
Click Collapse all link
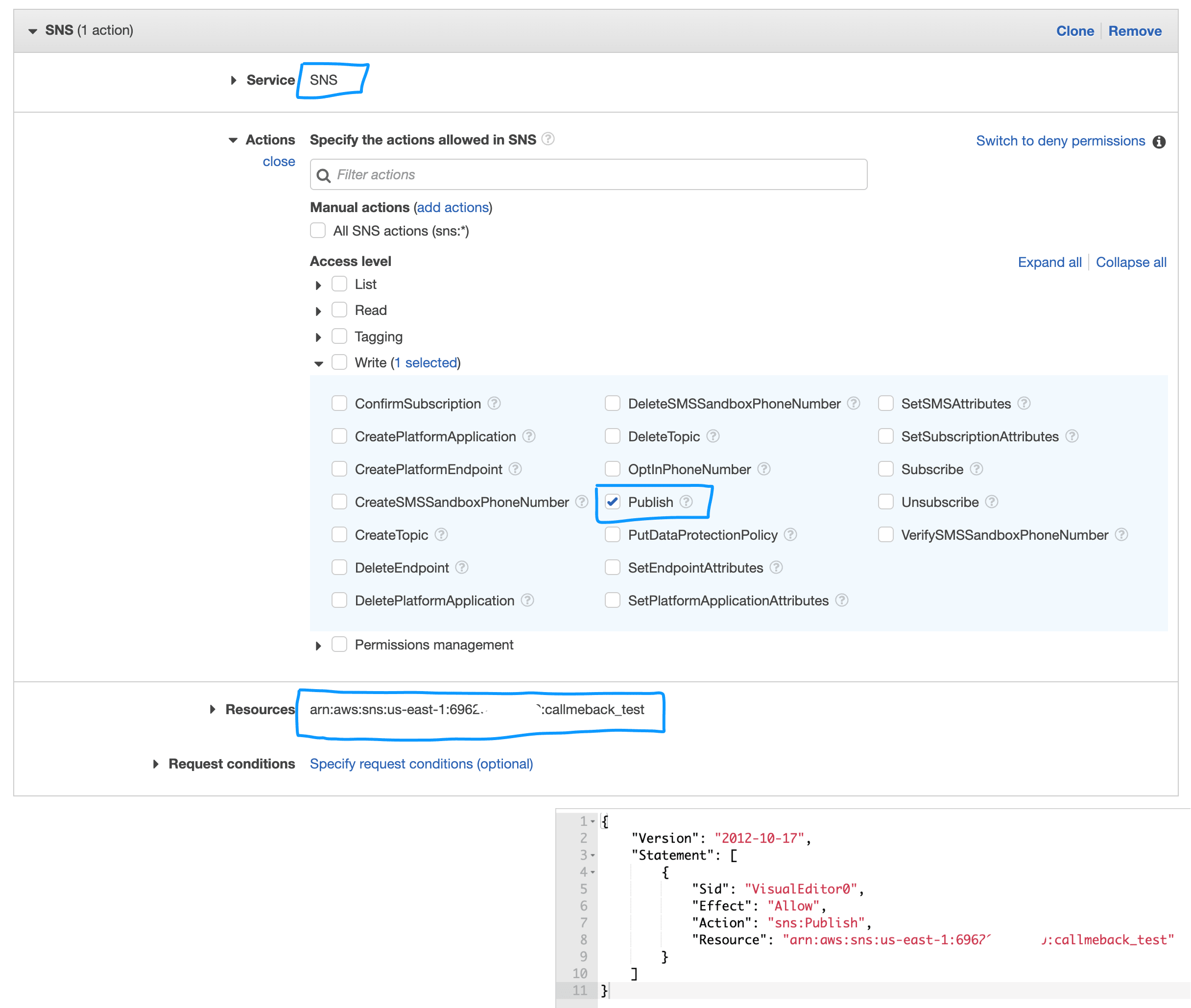(1130, 263)
